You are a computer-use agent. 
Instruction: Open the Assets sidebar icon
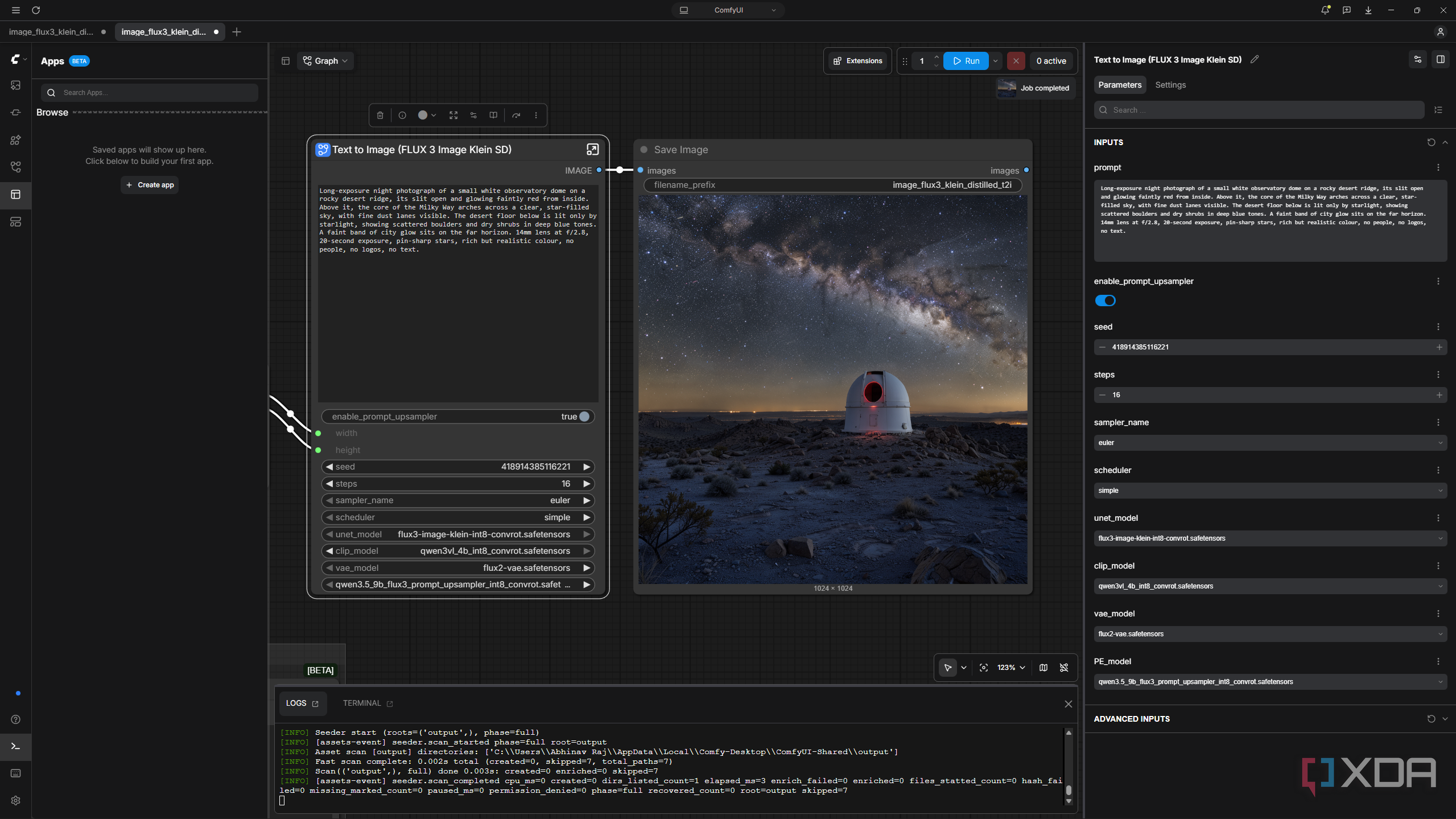tap(16, 85)
